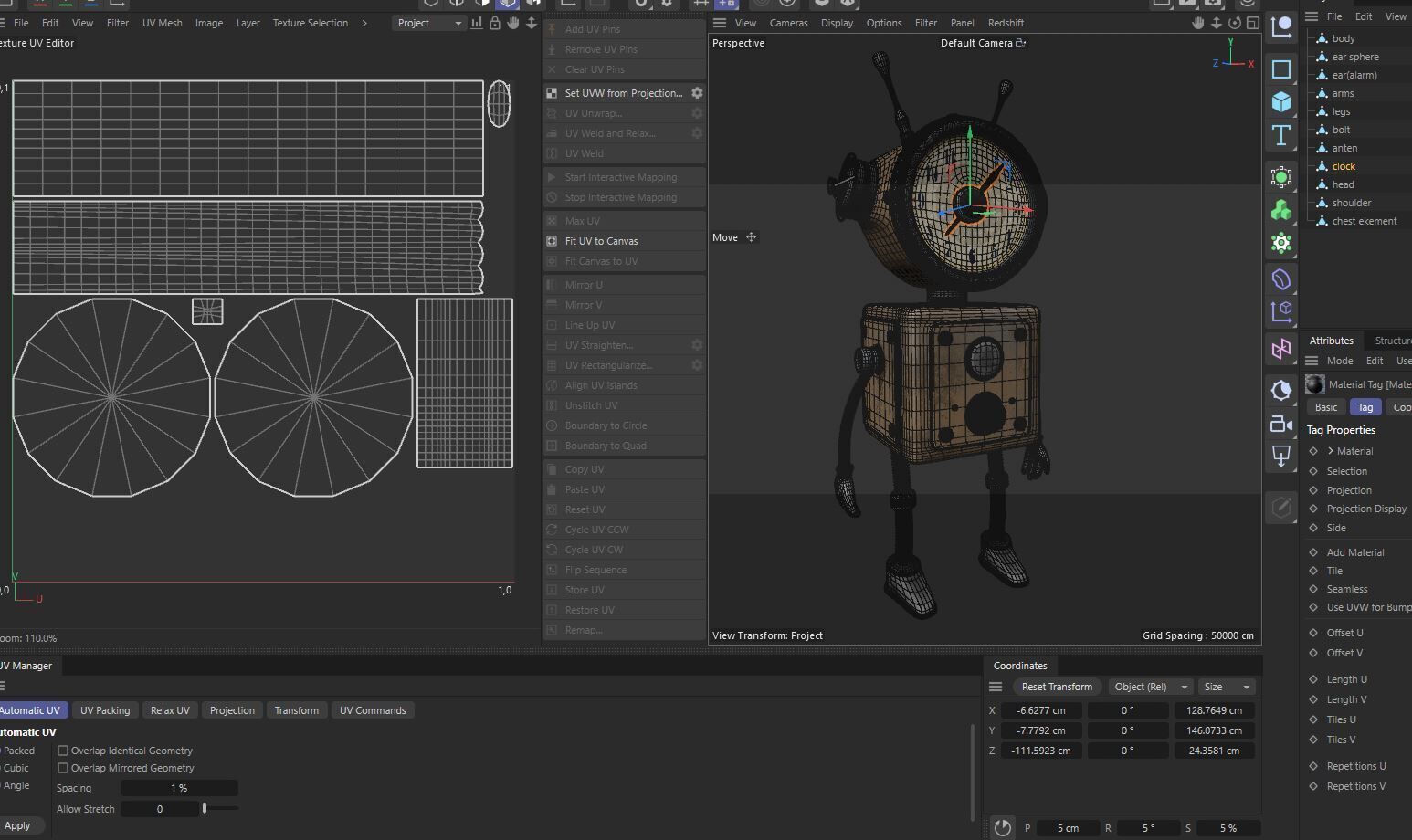This screenshot has width=1412, height=840.
Task: Toggle keyframe diamond beside Side
Action: pyautogui.click(x=1313, y=528)
